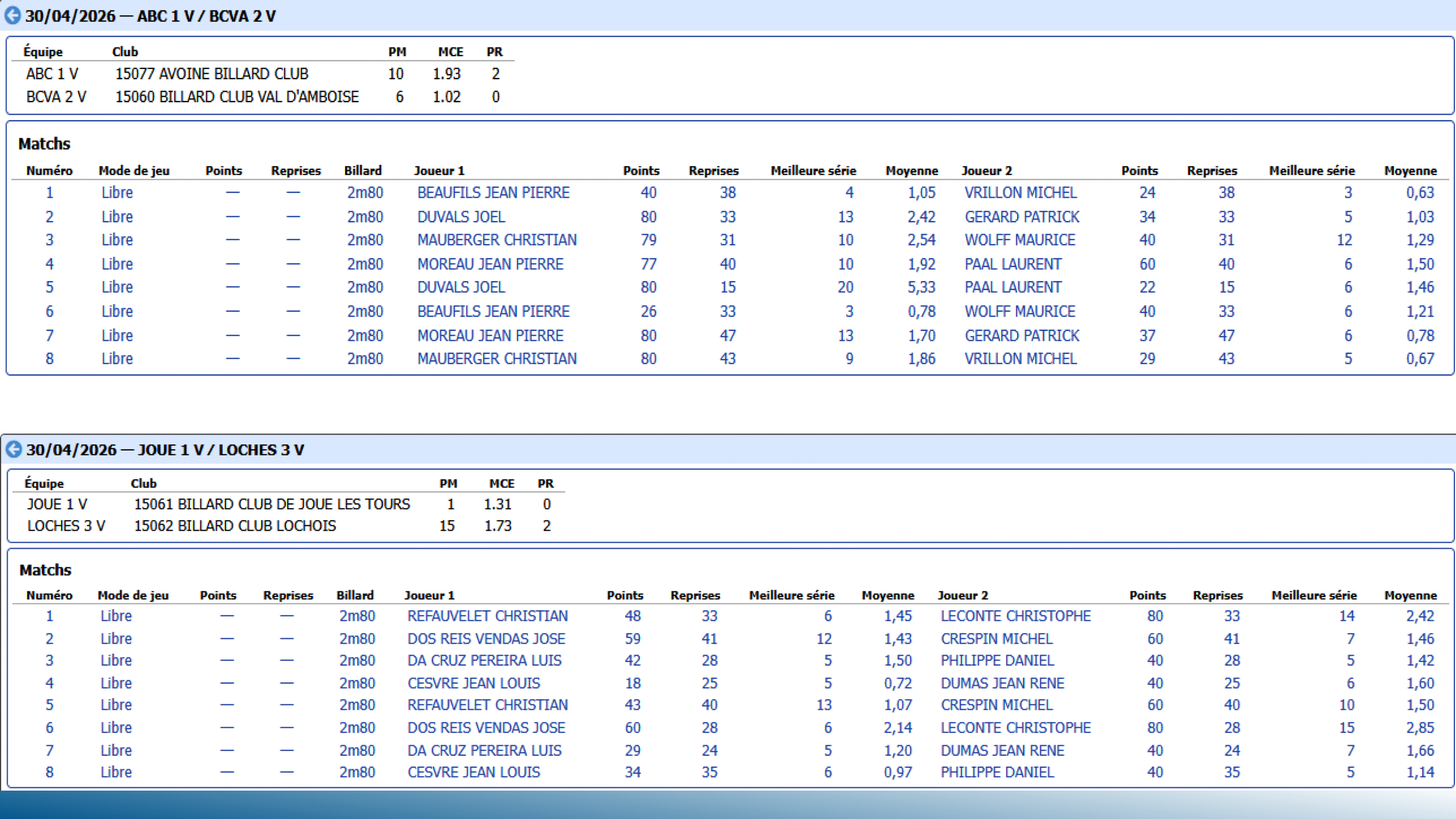Click VRILLON MICHEL in ABC match 8

click(1021, 359)
